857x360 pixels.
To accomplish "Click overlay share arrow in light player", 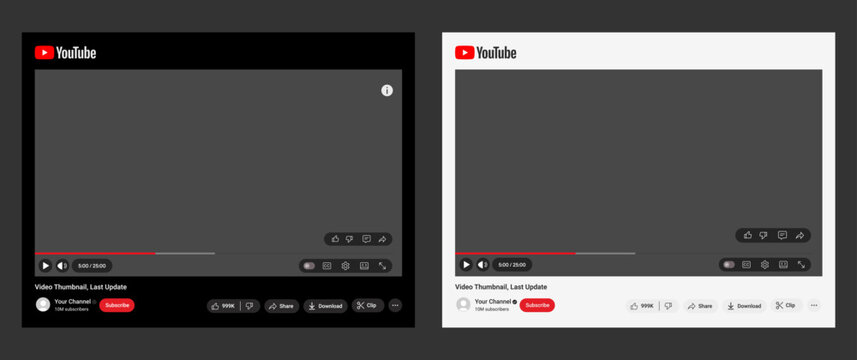I will coord(800,235).
